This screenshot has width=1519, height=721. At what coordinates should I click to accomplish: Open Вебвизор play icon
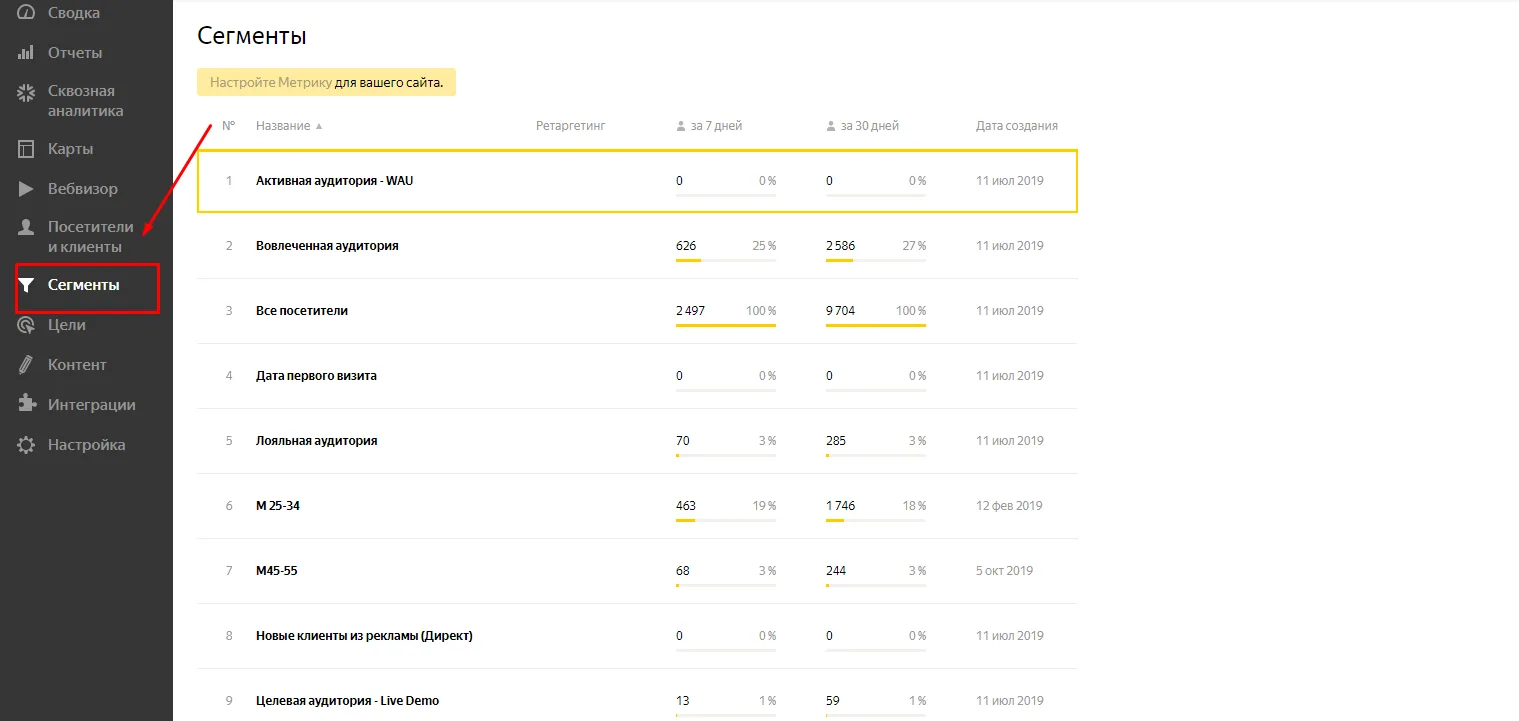[26, 189]
